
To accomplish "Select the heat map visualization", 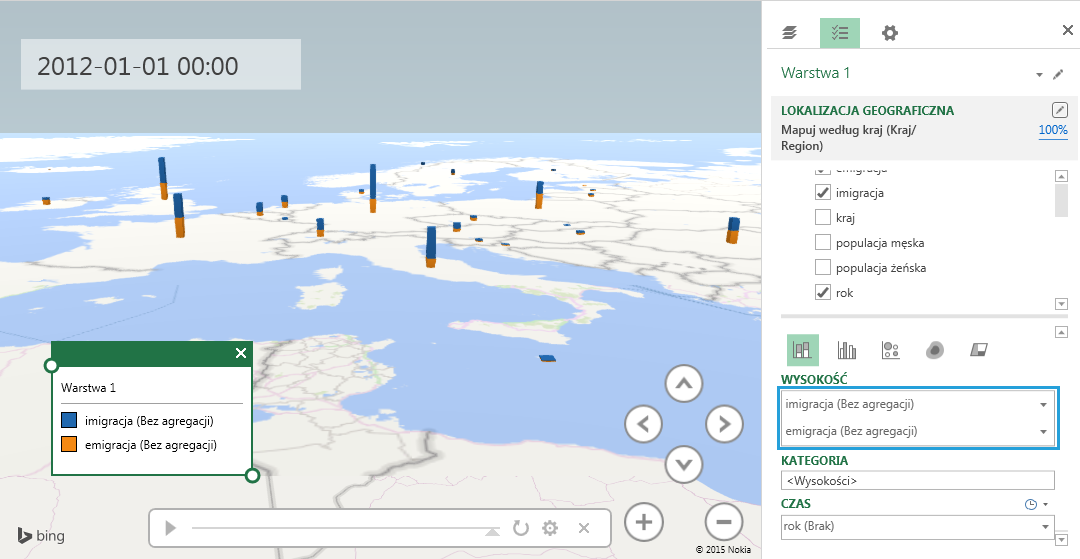I will pyautogui.click(x=934, y=350).
